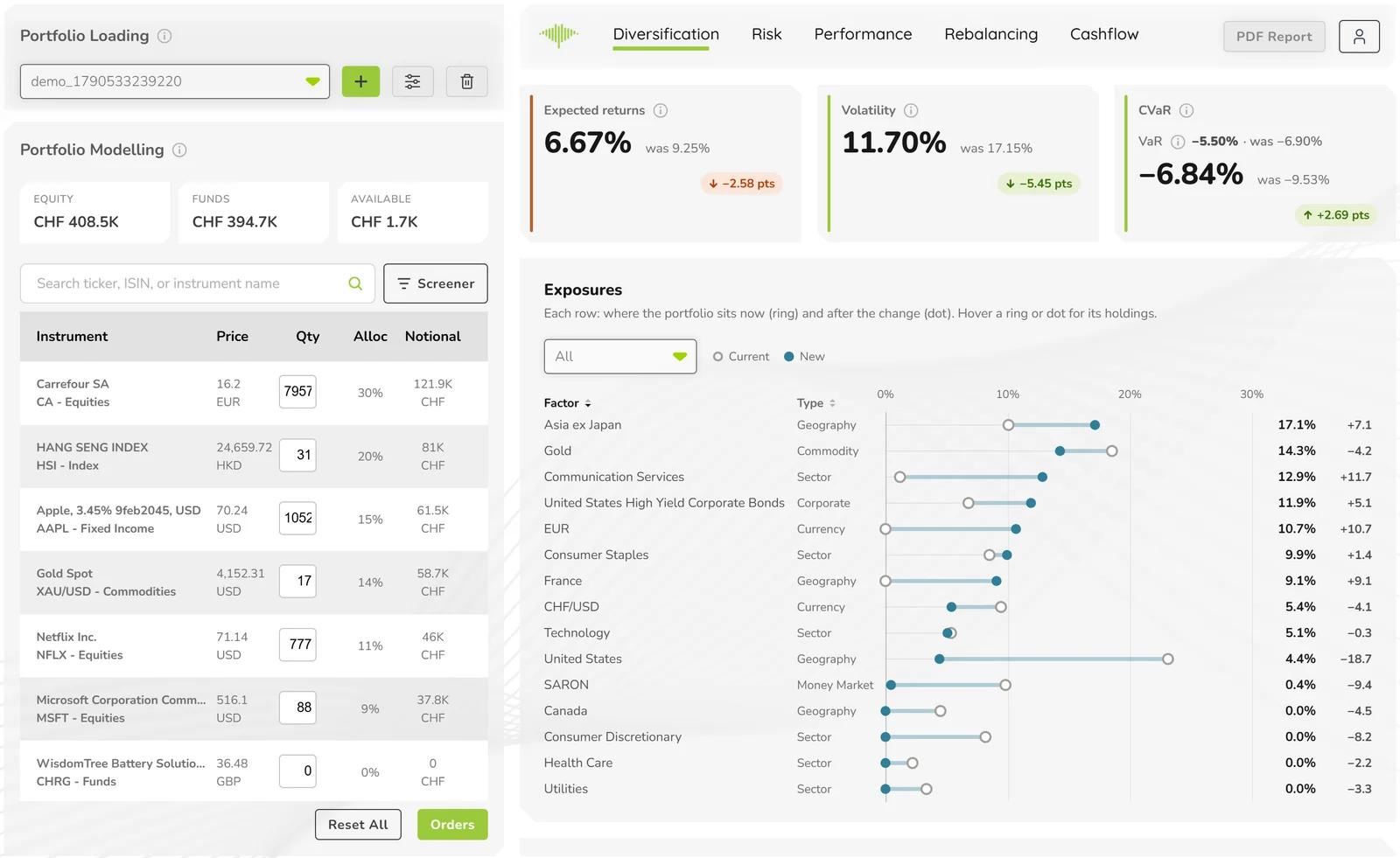Click the delete portfolio trash icon
Screen dimensions: 1400x858
coord(467,81)
